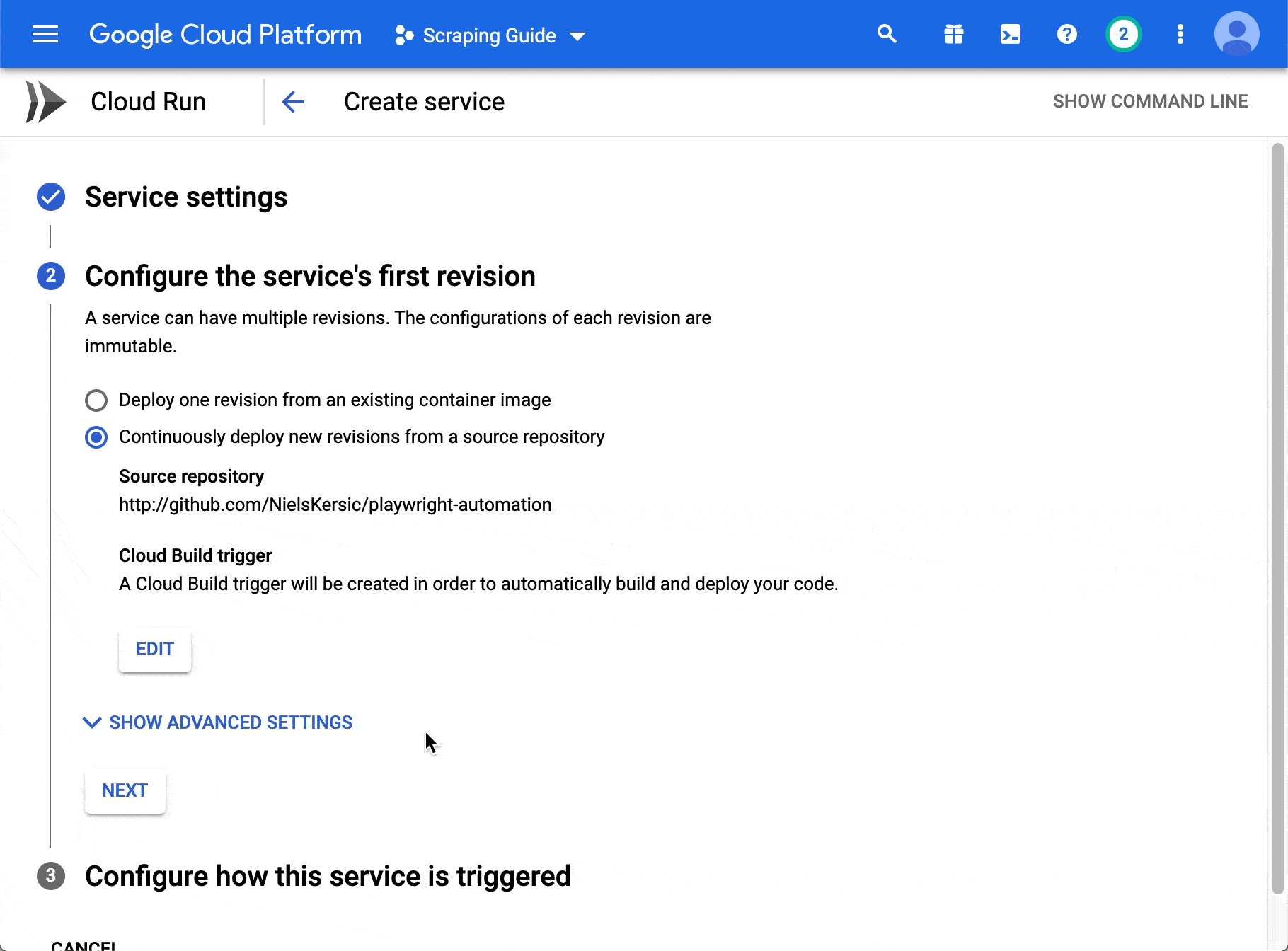Open the completed Service settings step
This screenshot has height=951, width=1288.
[x=186, y=197]
